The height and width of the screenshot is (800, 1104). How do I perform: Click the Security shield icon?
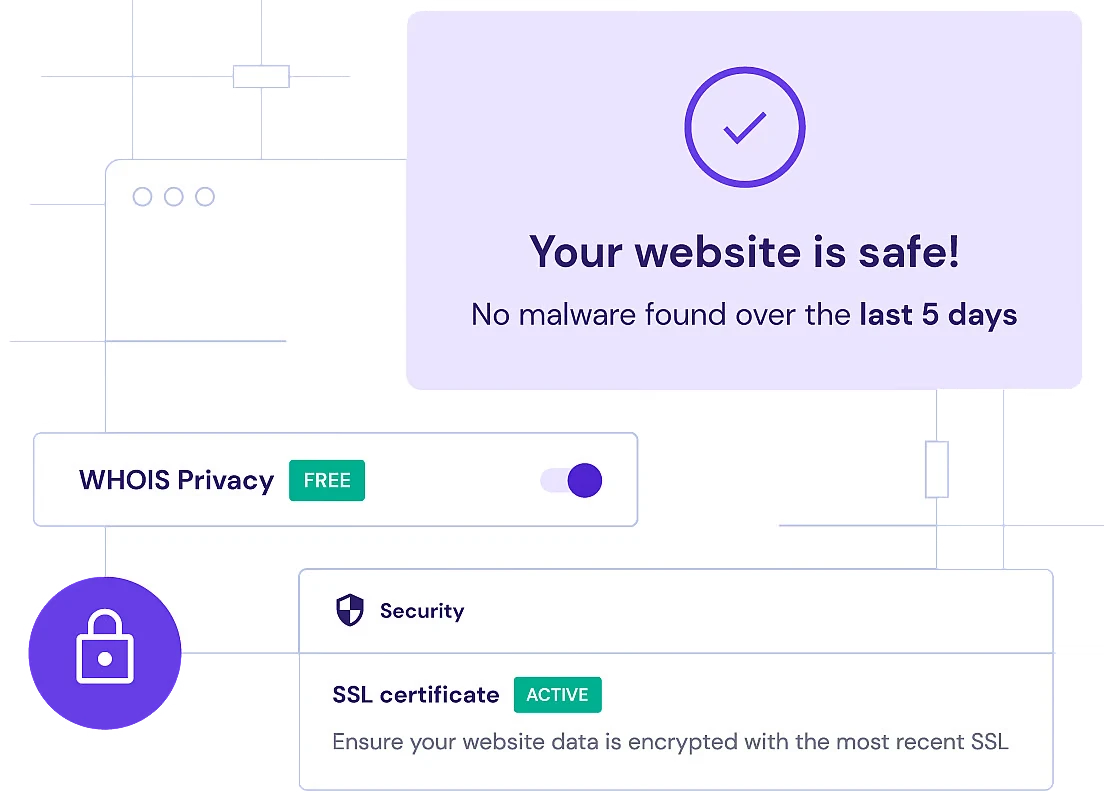pyautogui.click(x=349, y=610)
